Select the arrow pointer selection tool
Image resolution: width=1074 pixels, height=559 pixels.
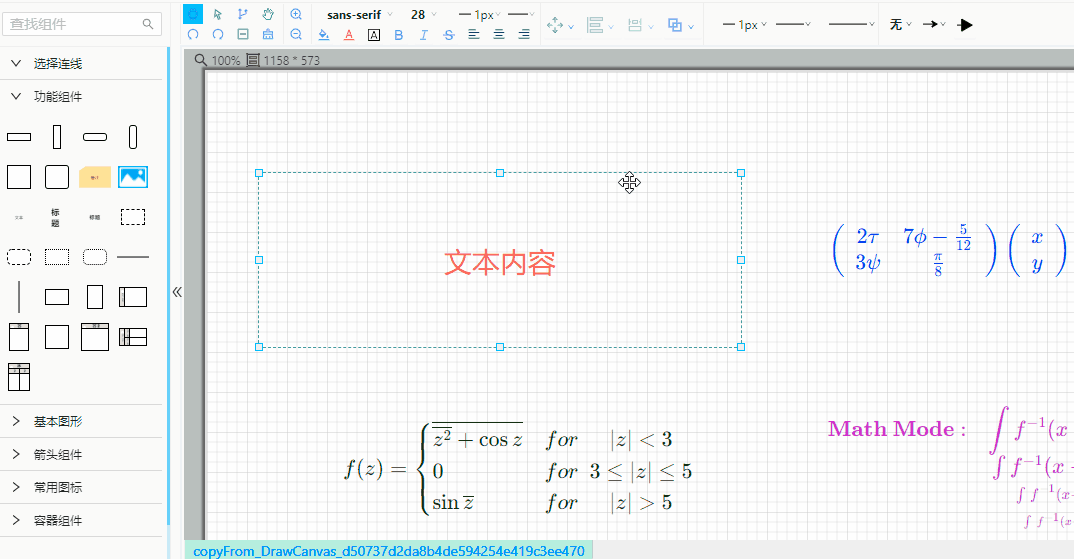218,14
